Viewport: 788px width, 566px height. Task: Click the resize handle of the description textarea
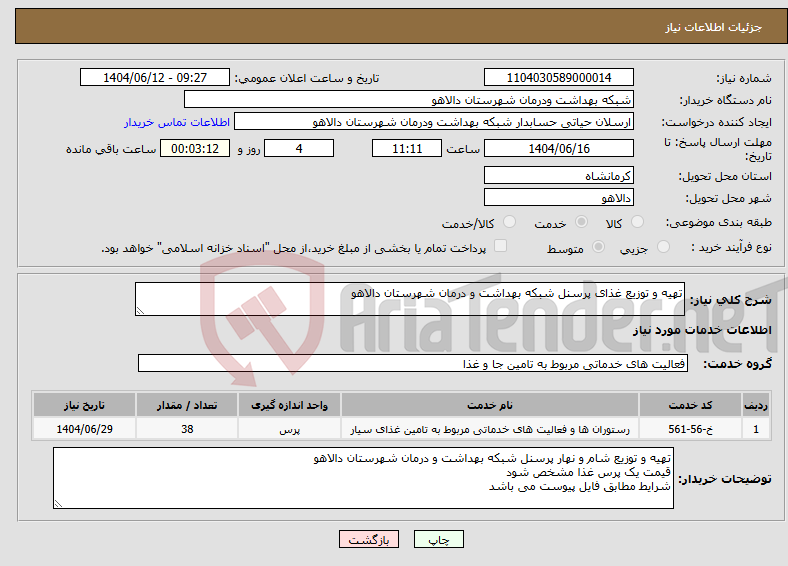[x=140, y=311]
